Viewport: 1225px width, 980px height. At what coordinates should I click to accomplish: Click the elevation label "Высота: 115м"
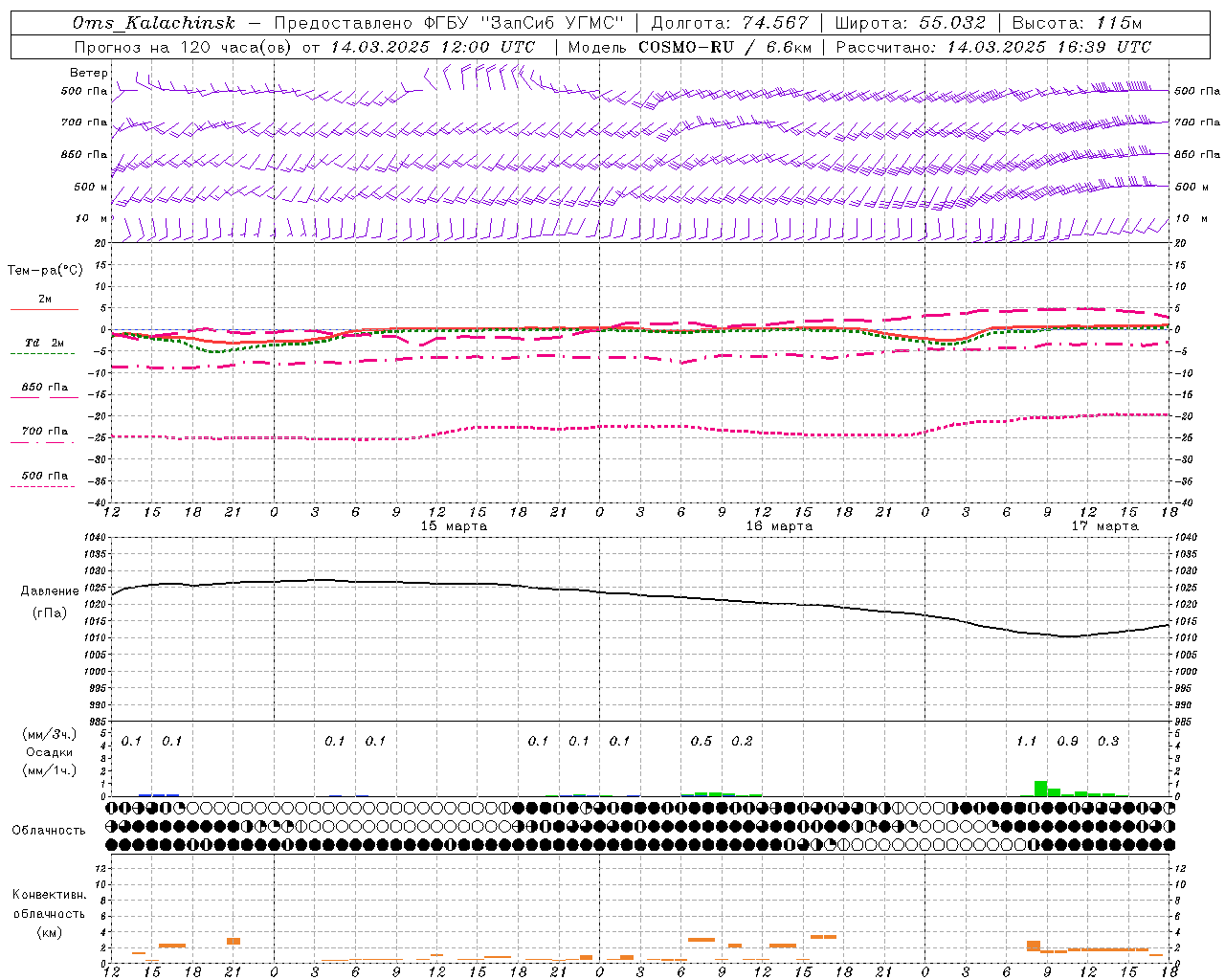[1078, 24]
